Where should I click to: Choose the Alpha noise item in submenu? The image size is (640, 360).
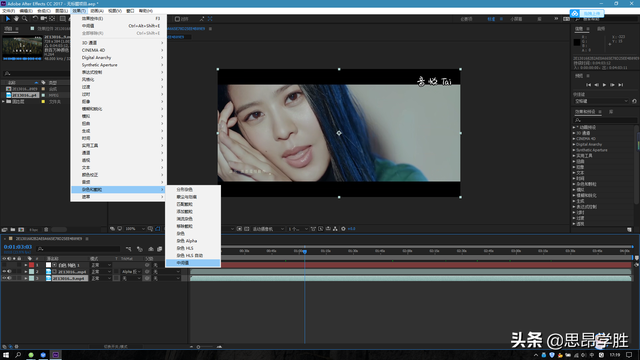click(x=193, y=241)
